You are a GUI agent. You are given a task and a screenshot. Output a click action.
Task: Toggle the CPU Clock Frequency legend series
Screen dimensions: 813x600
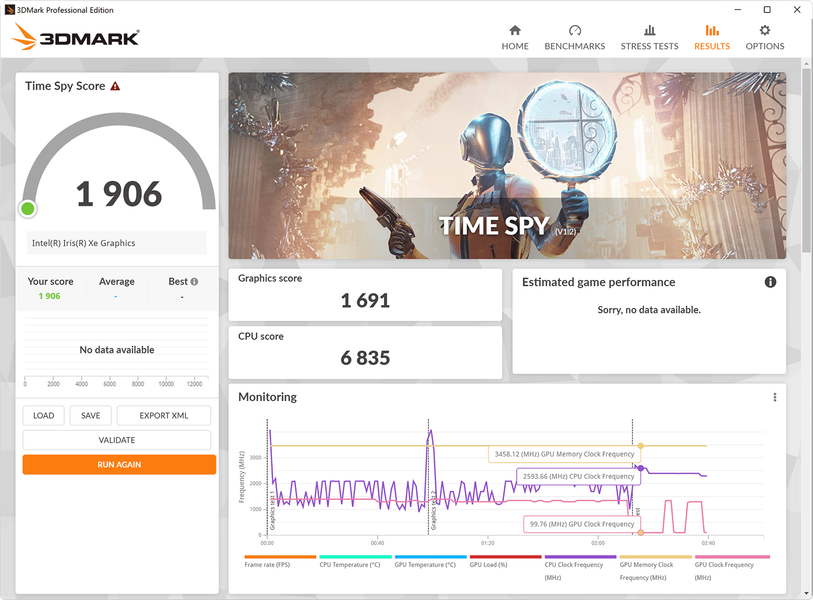pyautogui.click(x=580, y=568)
